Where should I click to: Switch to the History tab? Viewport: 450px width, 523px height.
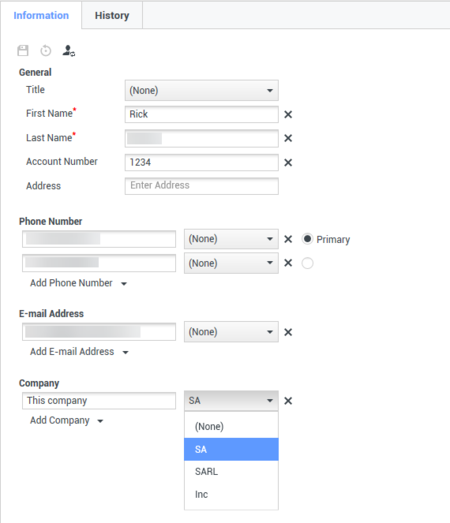coord(112,15)
